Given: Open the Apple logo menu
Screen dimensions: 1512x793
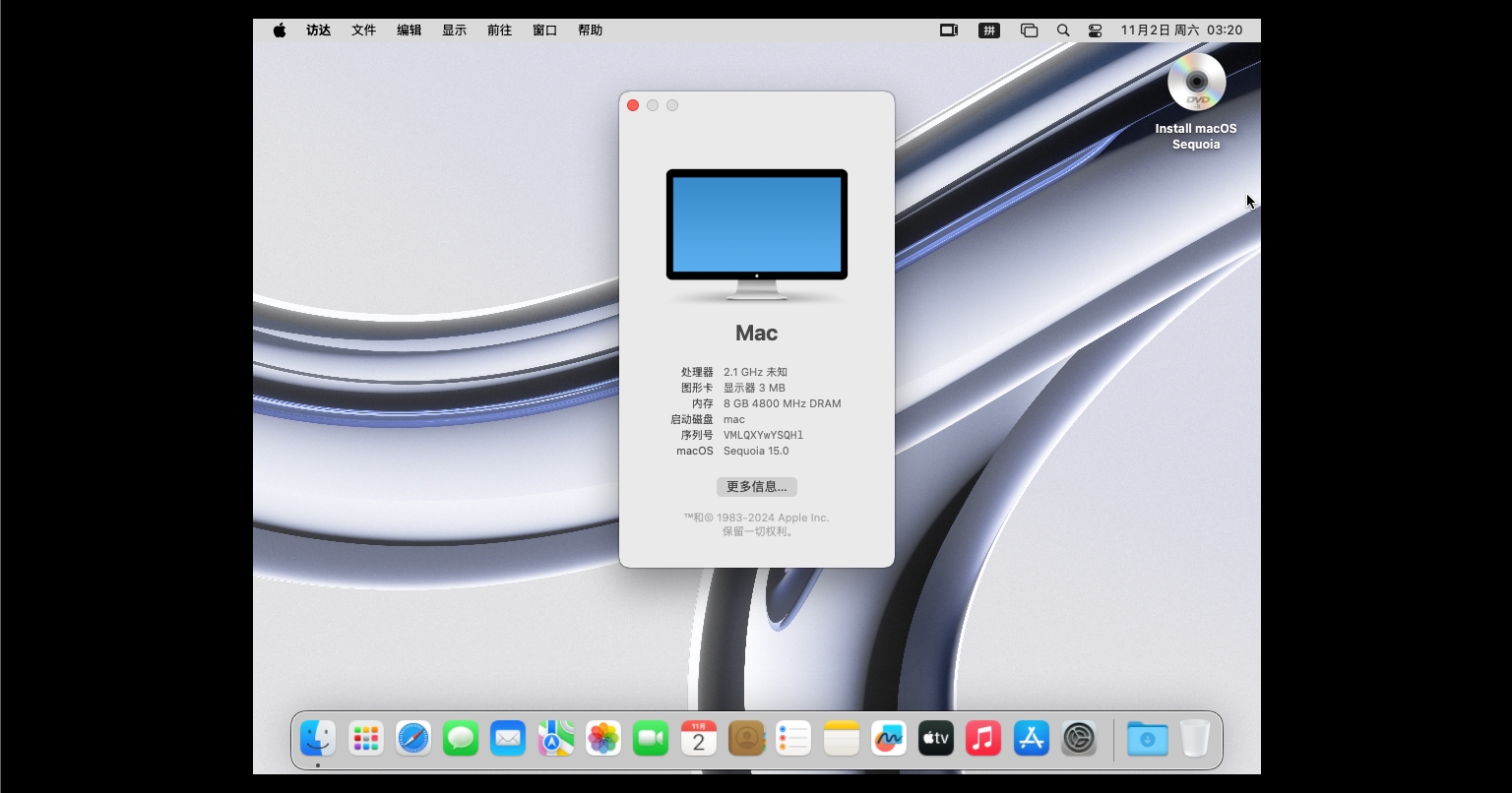Looking at the screenshot, I should (280, 30).
